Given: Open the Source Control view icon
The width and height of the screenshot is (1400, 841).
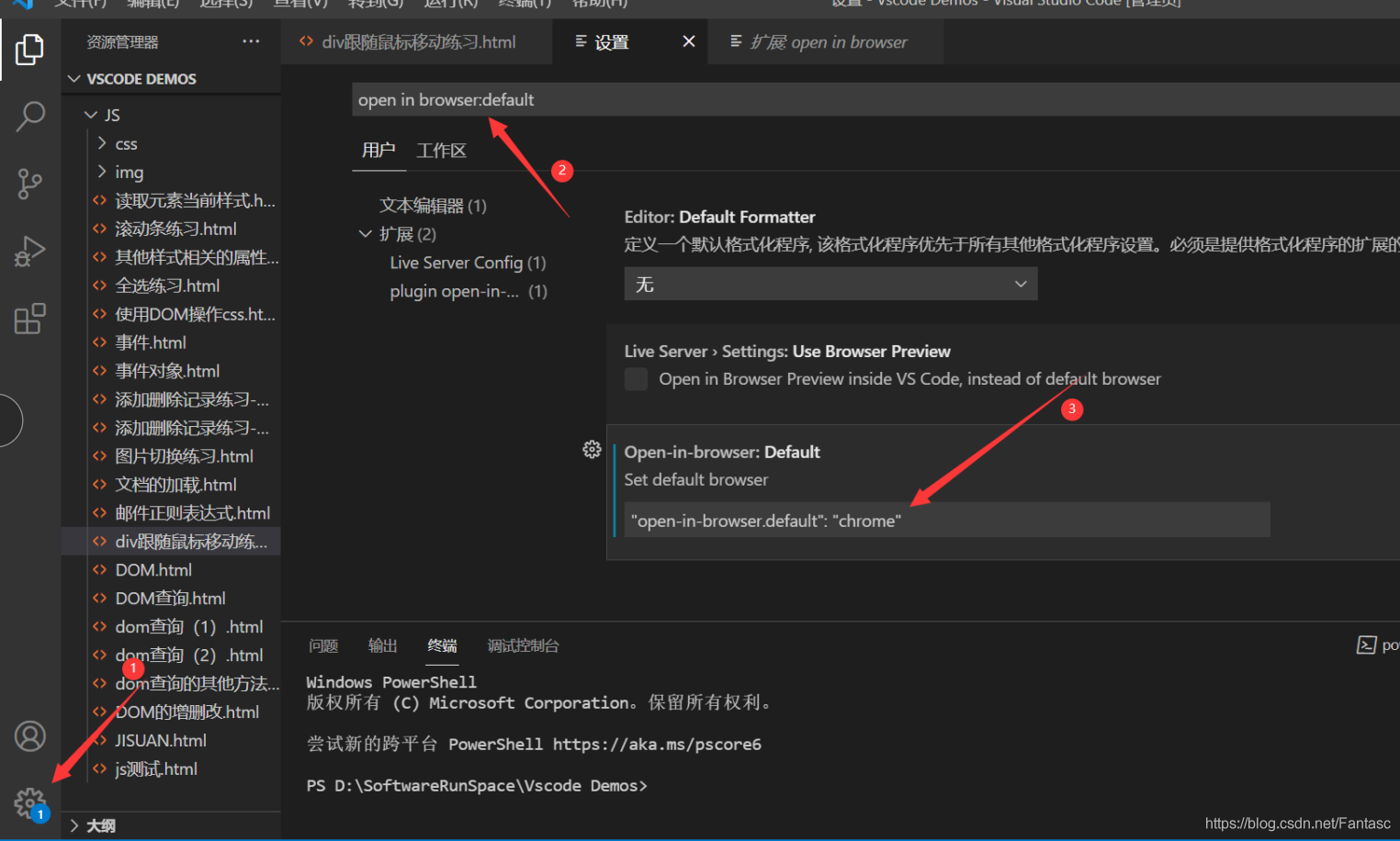Looking at the screenshot, I should (x=29, y=184).
